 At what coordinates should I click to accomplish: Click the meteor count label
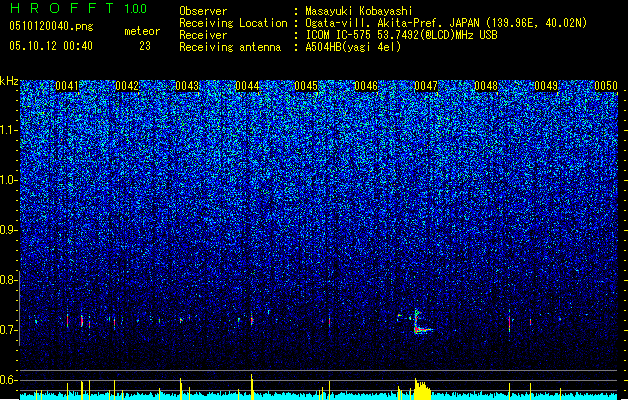click(x=142, y=31)
